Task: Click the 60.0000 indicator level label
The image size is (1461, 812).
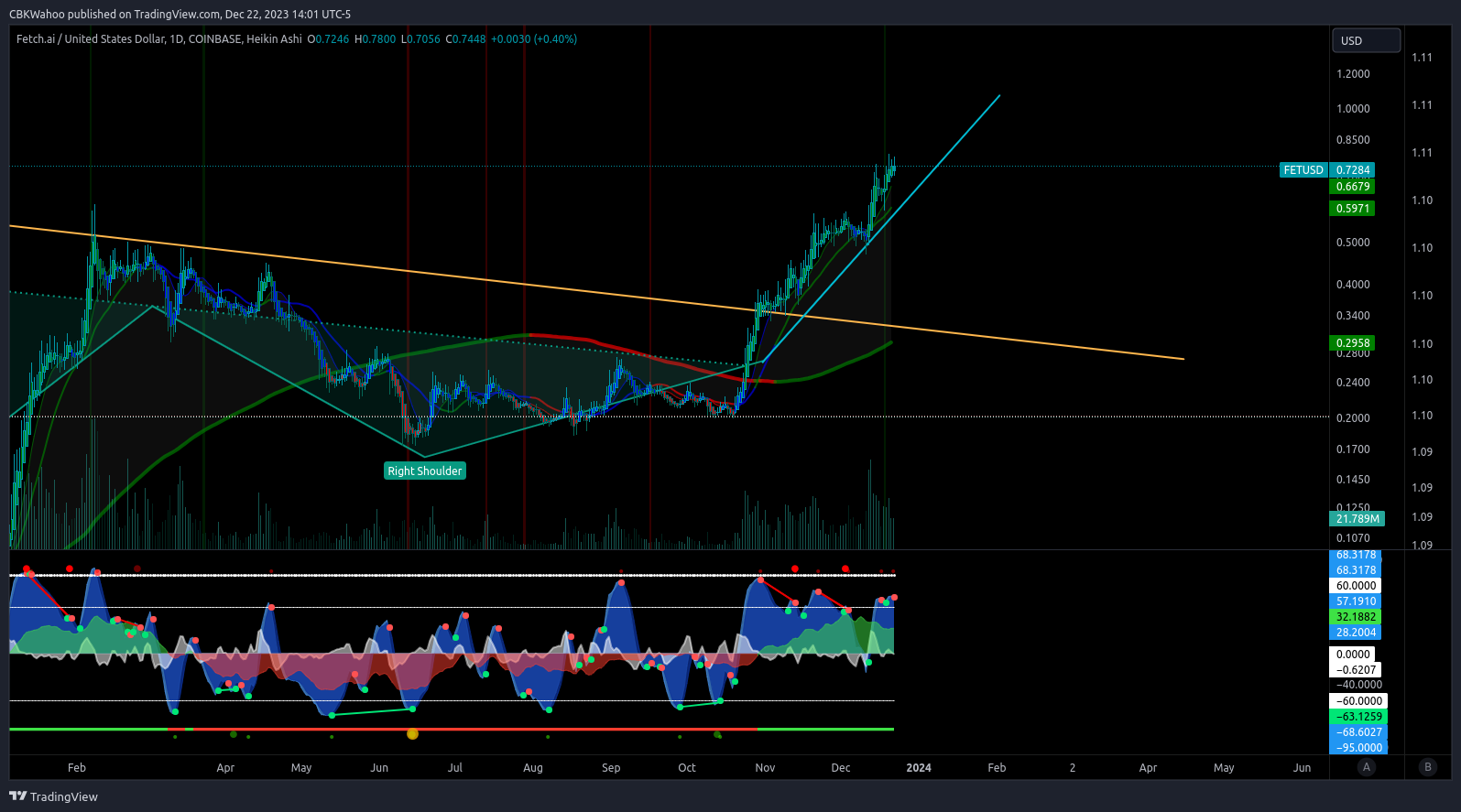Action: coord(1356,586)
